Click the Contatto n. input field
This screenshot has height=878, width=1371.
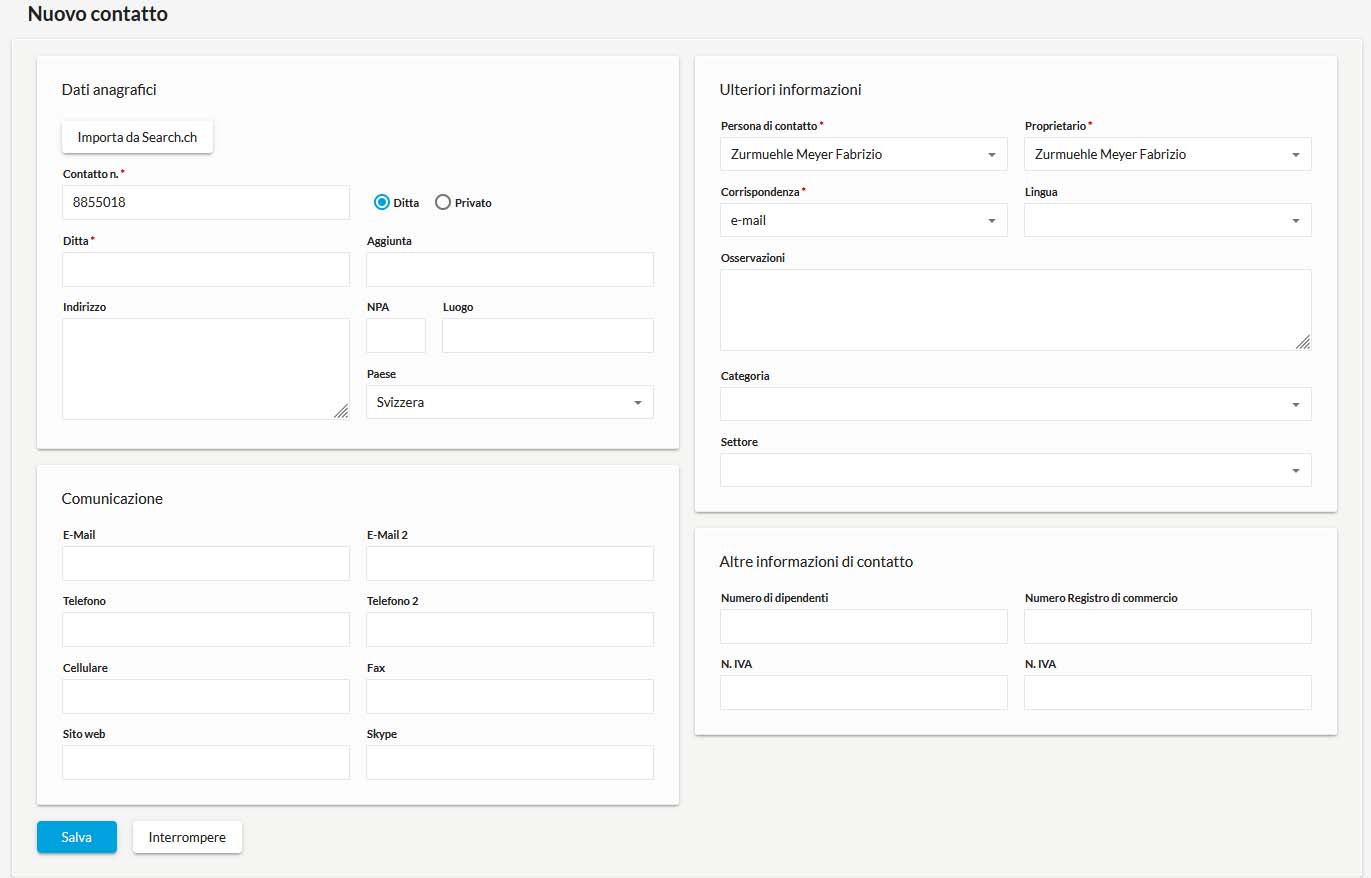coord(205,202)
